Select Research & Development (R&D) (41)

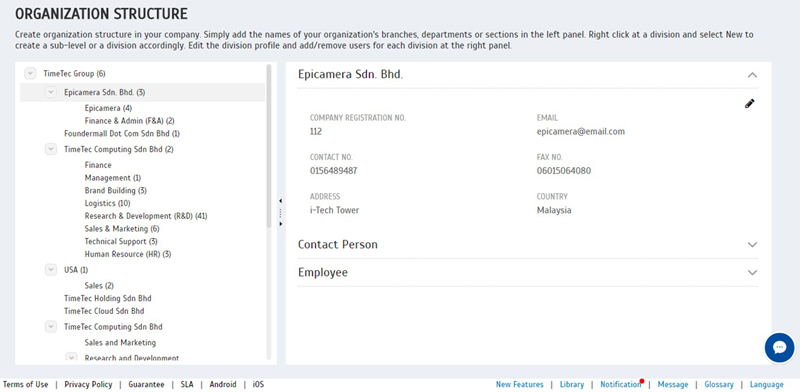(146, 216)
